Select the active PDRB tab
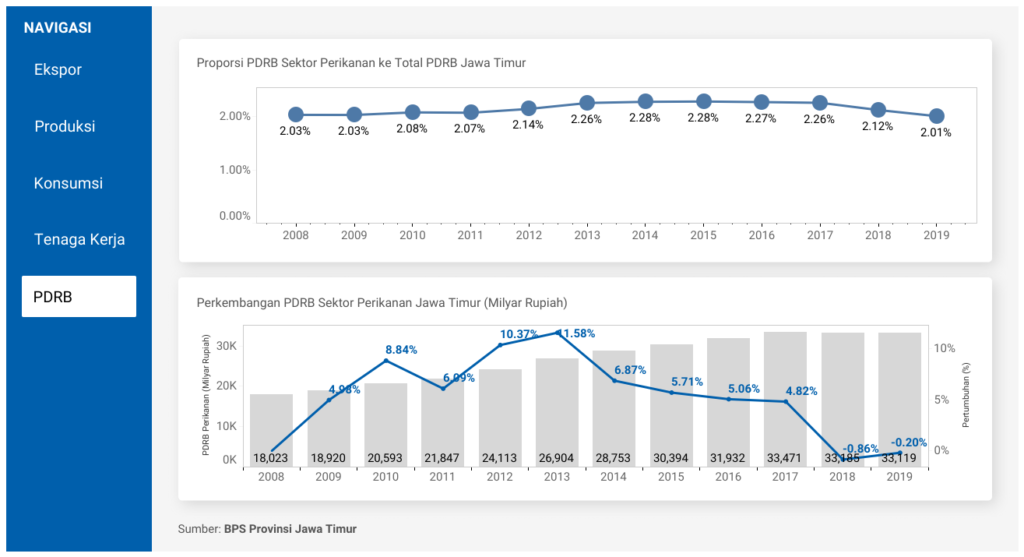Image resolution: width=1024 pixels, height=557 pixels. [79, 297]
